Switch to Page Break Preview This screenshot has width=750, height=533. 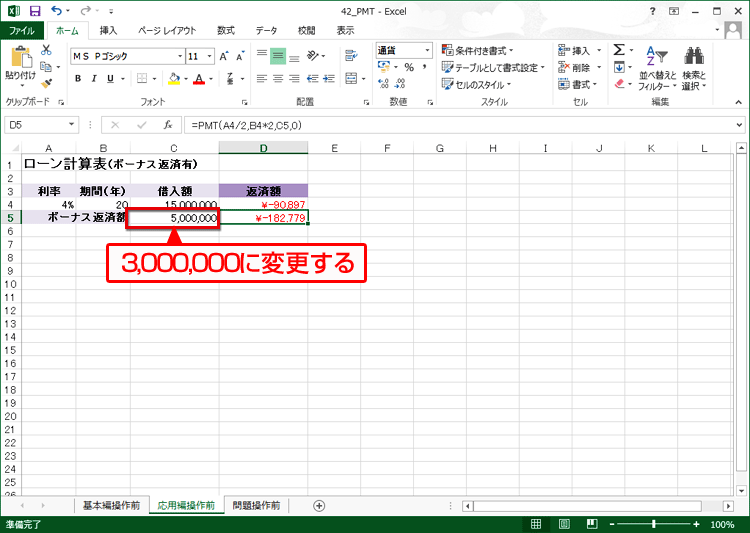(x=592, y=524)
